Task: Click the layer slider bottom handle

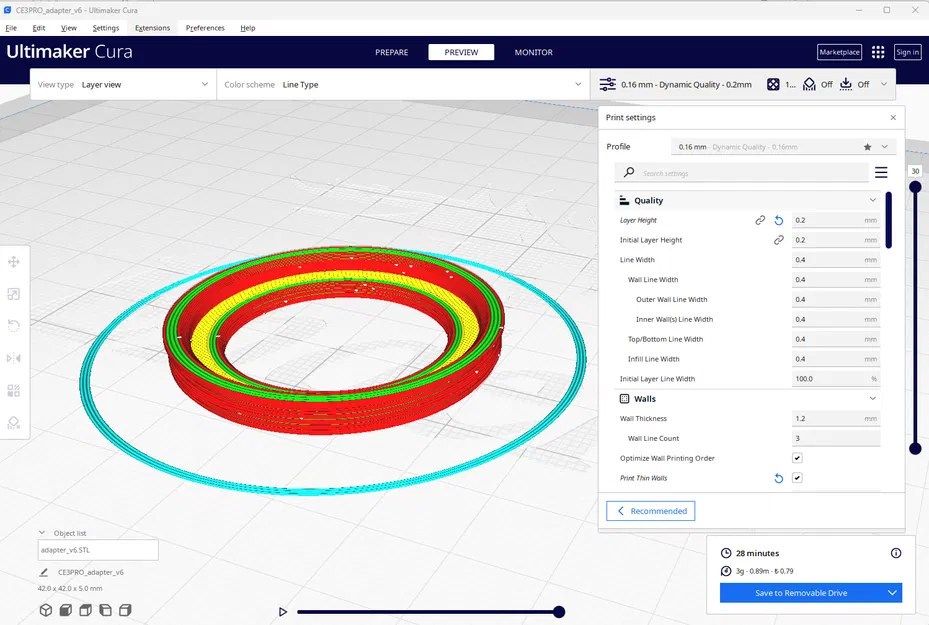Action: (915, 448)
